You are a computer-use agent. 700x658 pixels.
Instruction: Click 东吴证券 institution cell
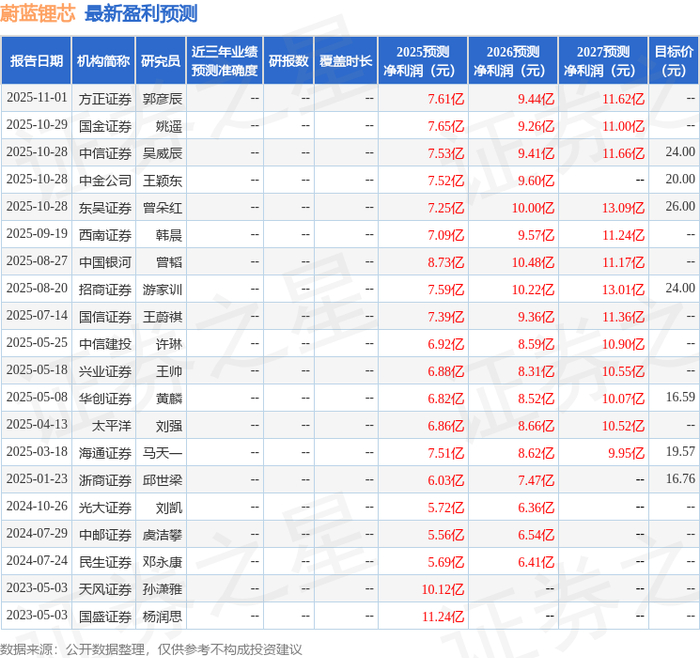point(105,208)
